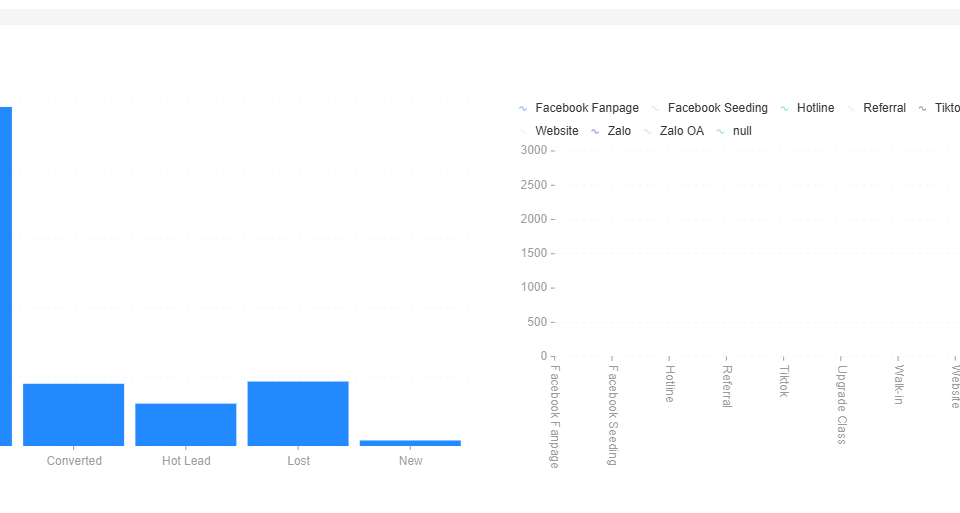This screenshot has width=960, height=513.
Task: Click the Zalo OA legend line marker
Action: click(647, 131)
